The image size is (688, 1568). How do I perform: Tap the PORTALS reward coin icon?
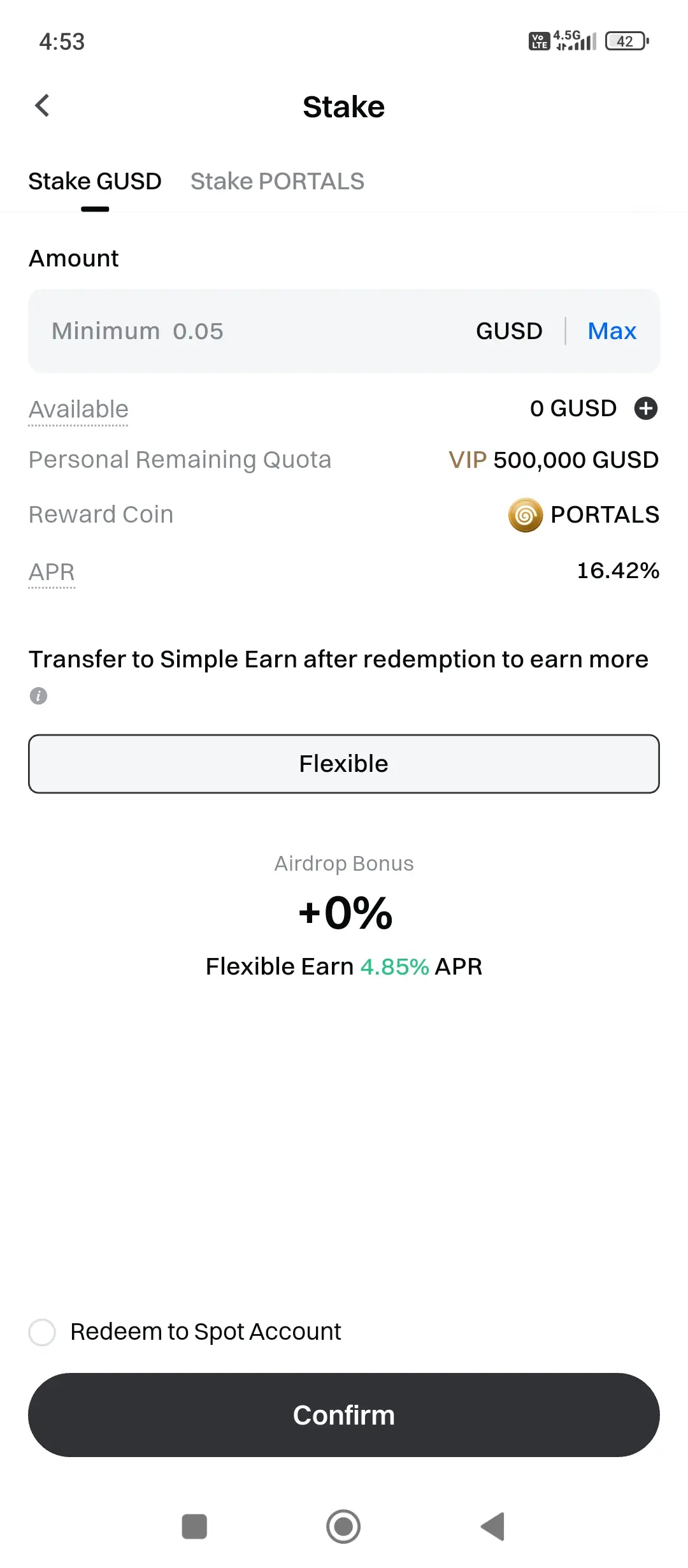(x=525, y=515)
